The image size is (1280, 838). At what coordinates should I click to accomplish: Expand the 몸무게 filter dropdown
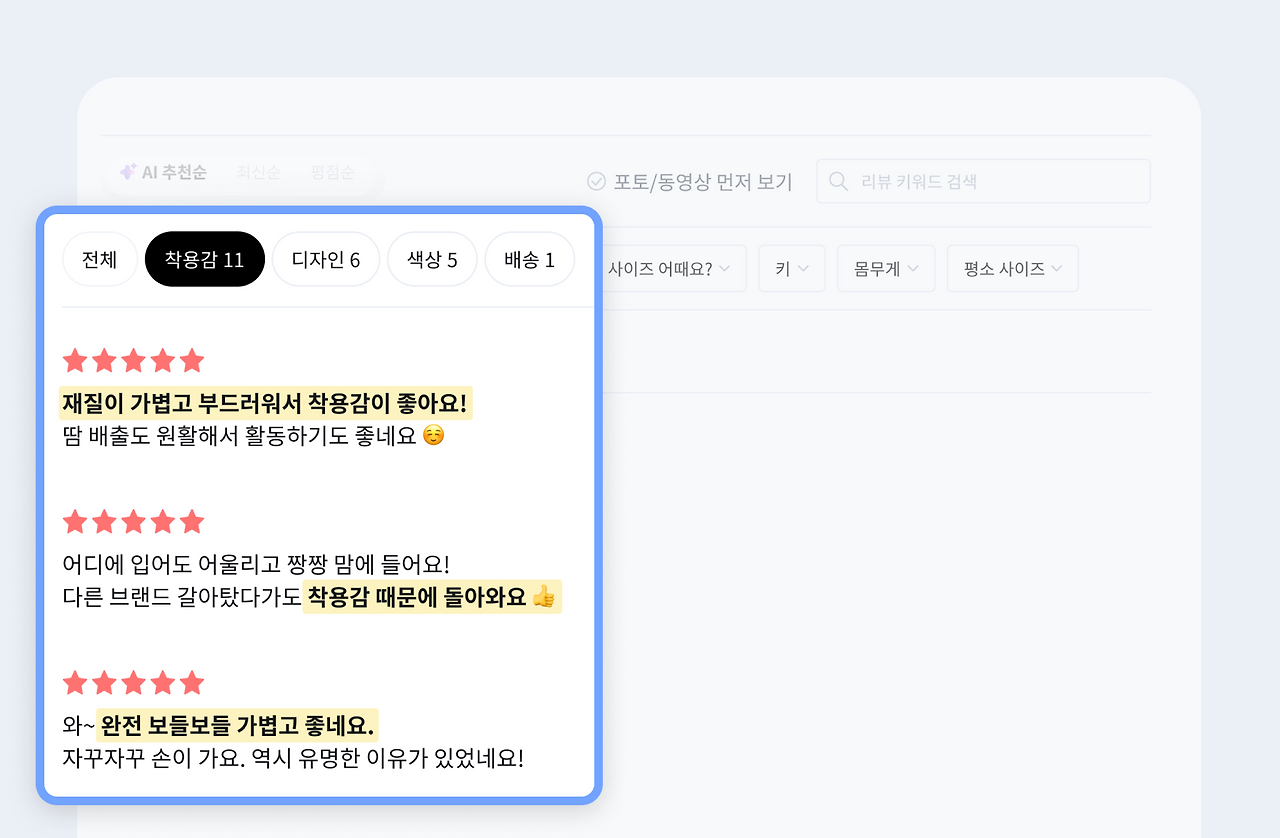pos(886,268)
